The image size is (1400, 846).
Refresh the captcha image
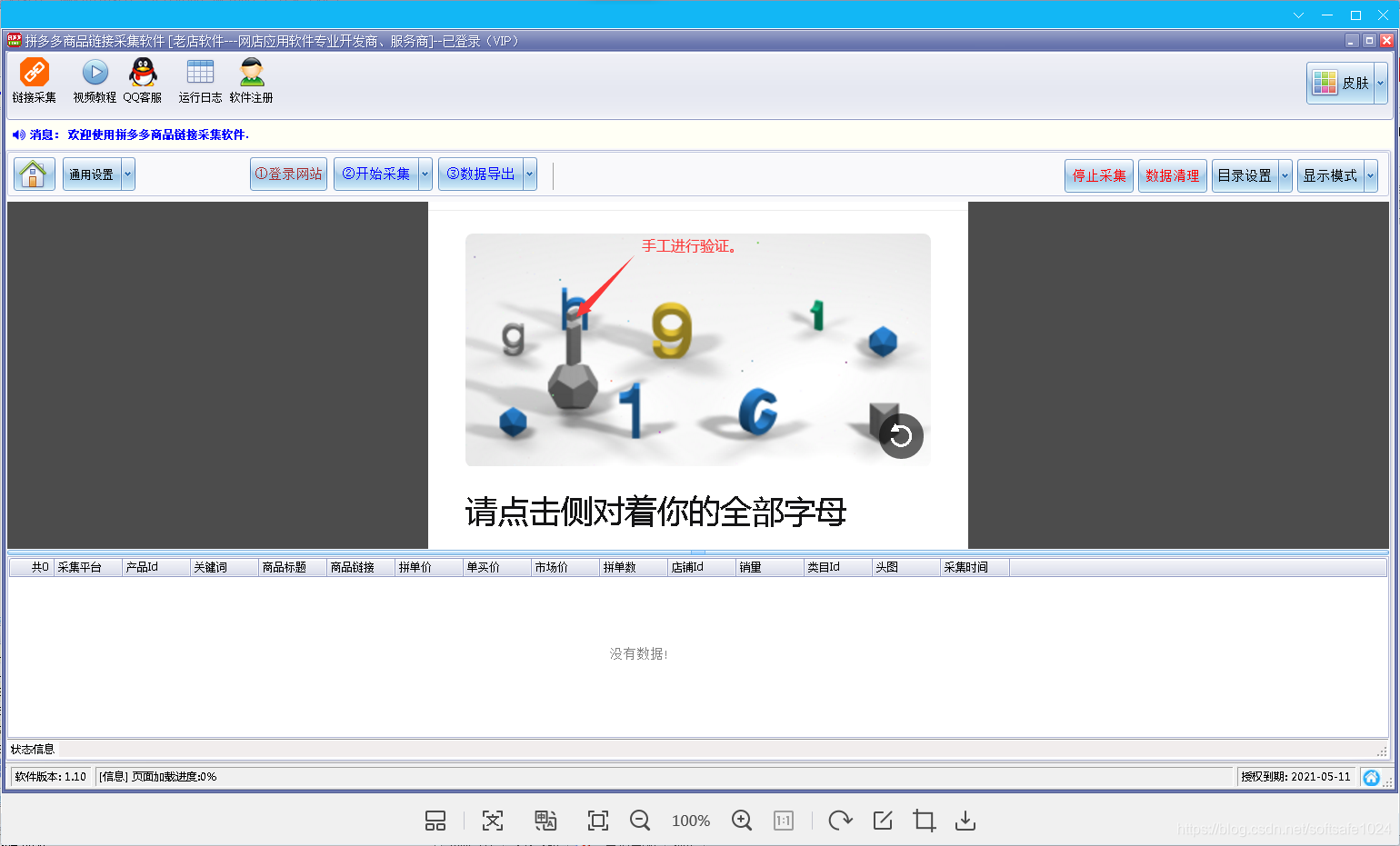coord(901,436)
